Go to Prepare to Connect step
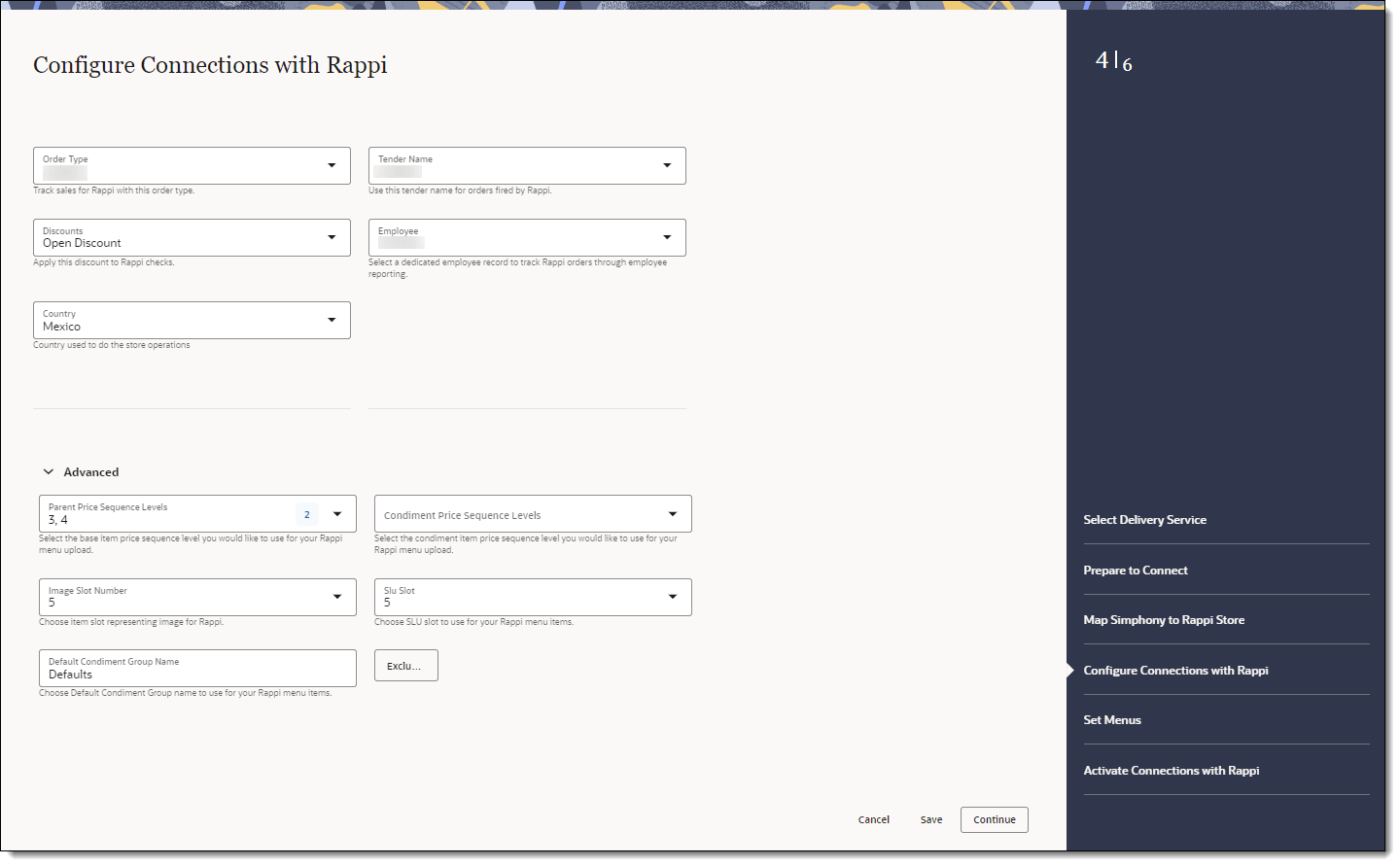The width and height of the screenshot is (1400, 866). (x=1136, y=571)
